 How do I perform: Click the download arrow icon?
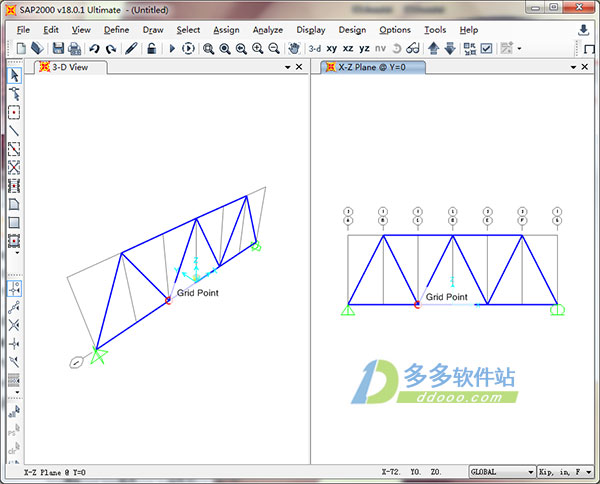[583, 30]
